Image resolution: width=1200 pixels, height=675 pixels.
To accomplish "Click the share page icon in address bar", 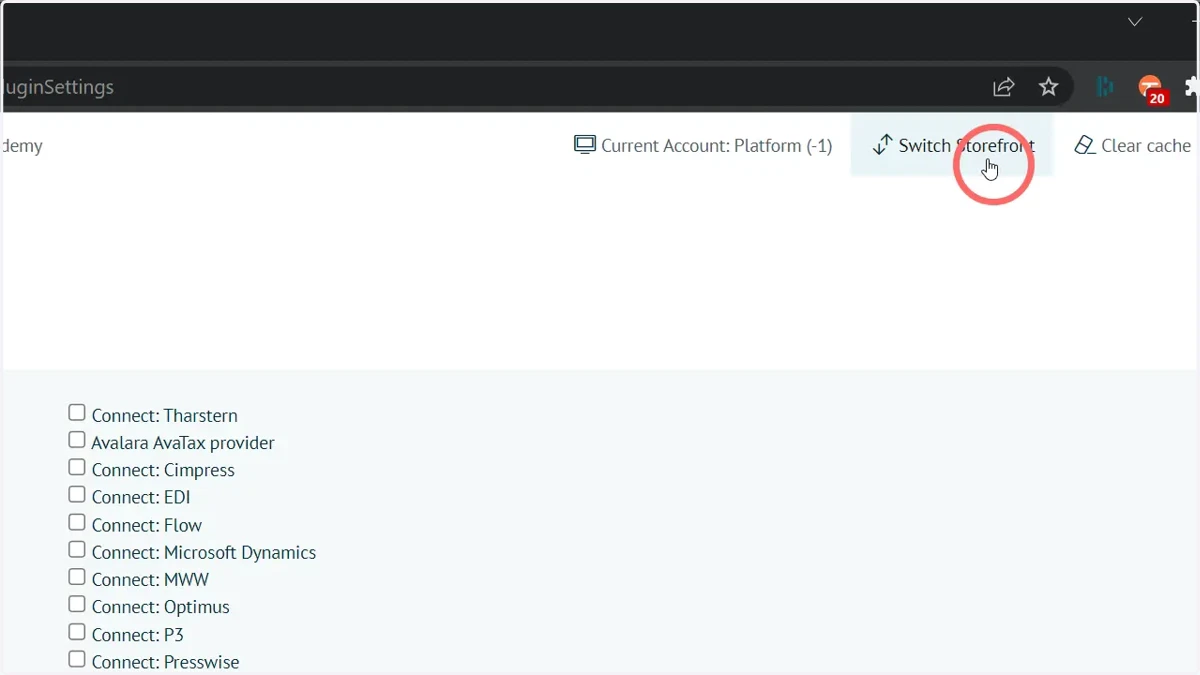I will click(1003, 87).
